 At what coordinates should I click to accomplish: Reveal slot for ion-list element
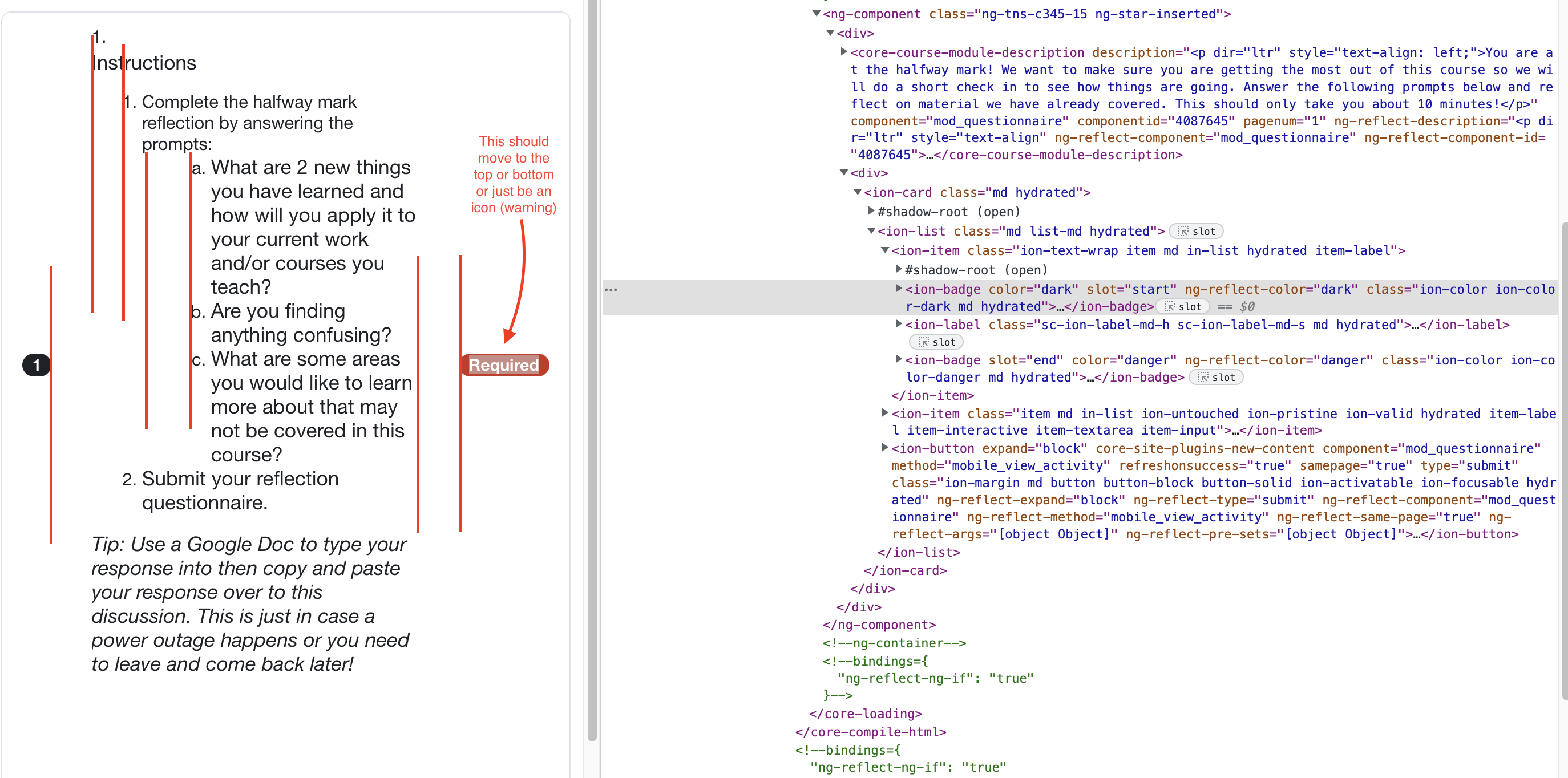[x=1196, y=231]
